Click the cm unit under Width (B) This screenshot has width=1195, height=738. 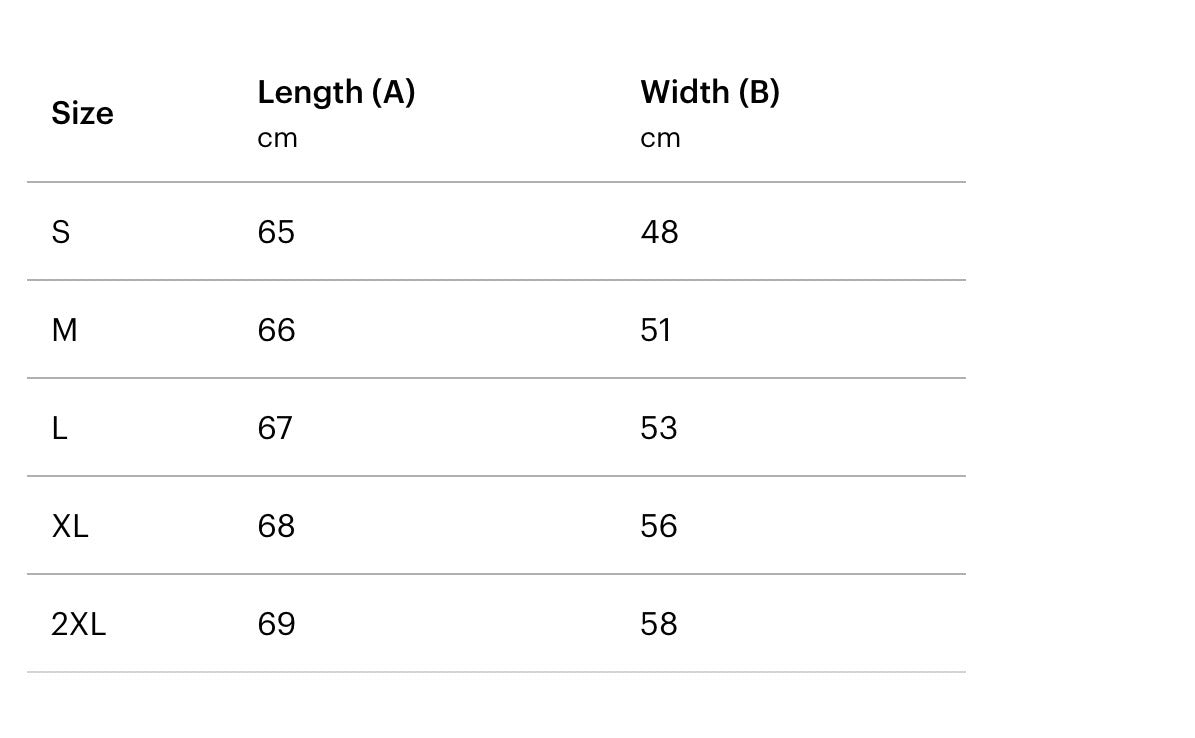[x=660, y=138]
